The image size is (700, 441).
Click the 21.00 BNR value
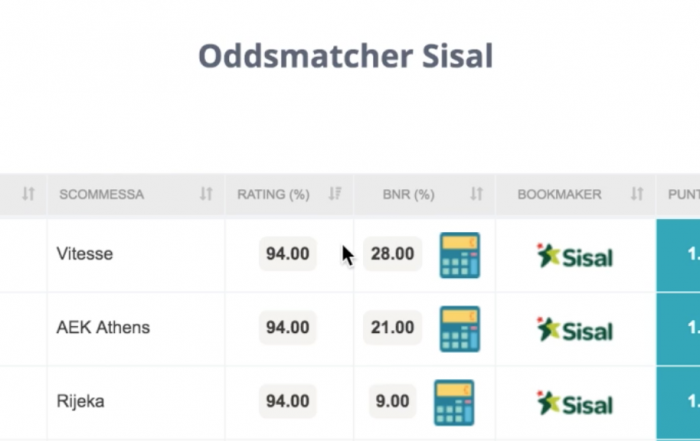(392, 327)
